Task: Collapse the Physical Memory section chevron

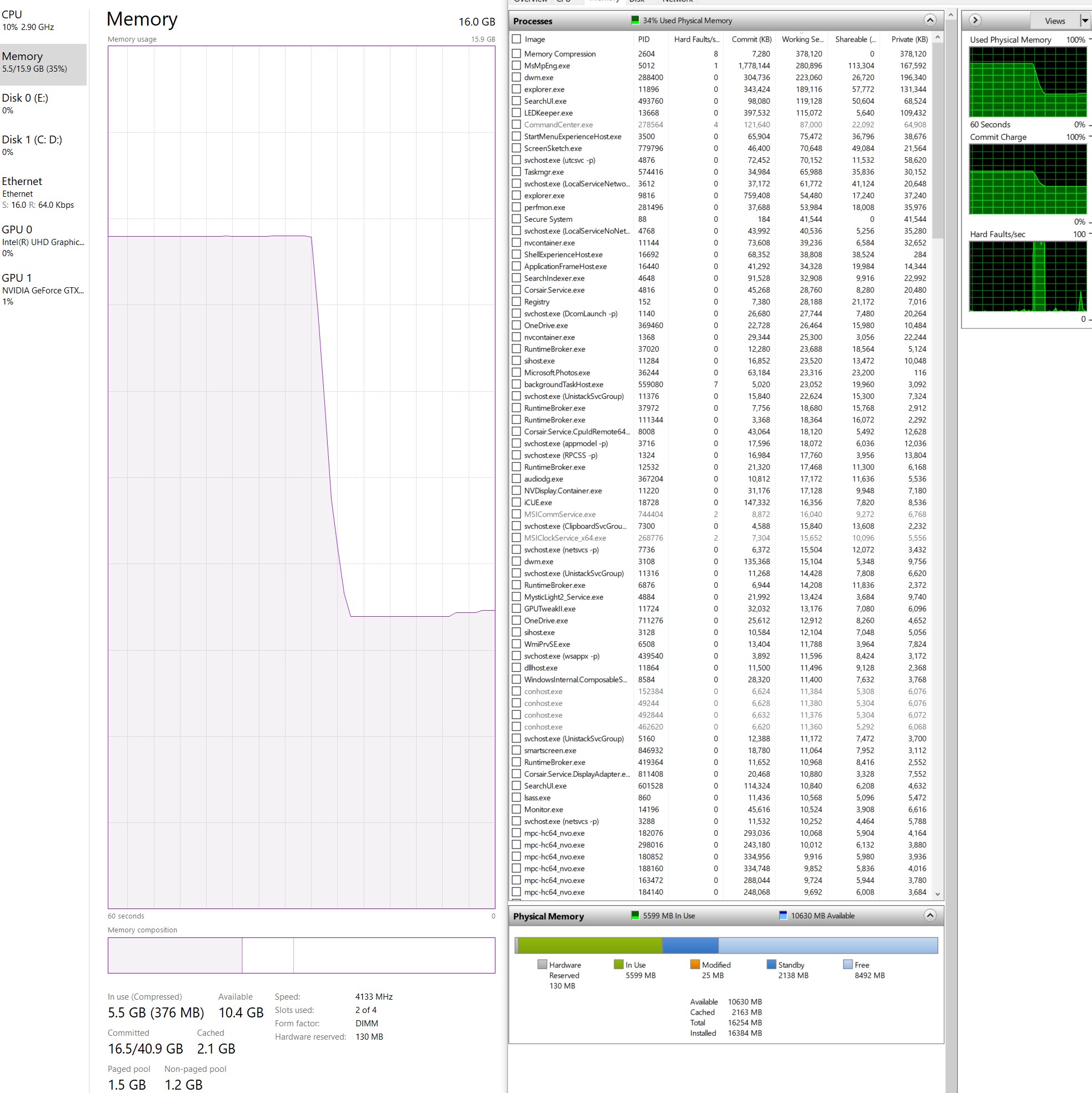Action: tap(930, 915)
